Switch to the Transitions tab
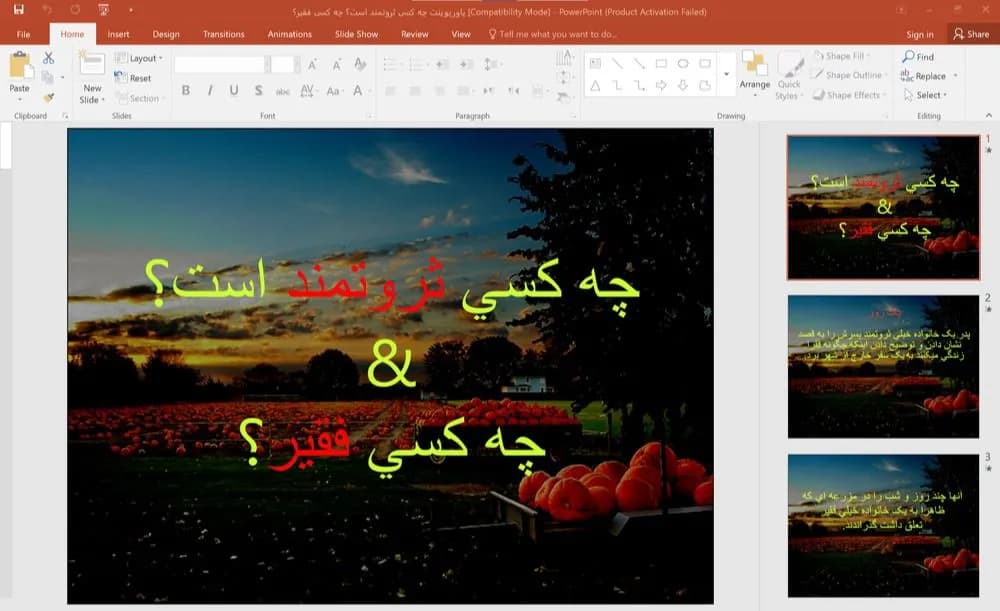This screenshot has width=1000, height=611. pos(223,34)
